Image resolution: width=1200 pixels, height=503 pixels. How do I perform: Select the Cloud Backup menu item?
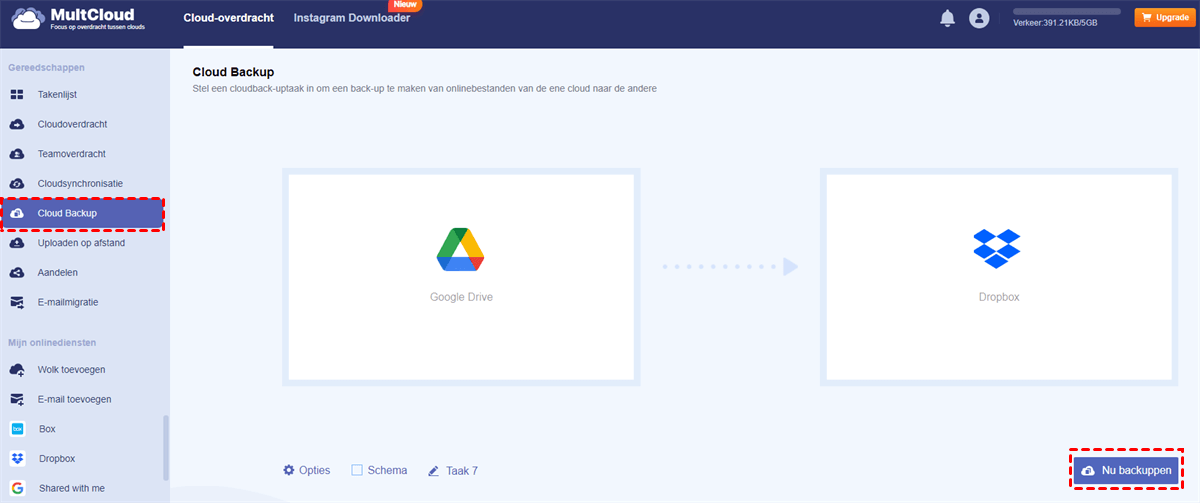[82, 213]
